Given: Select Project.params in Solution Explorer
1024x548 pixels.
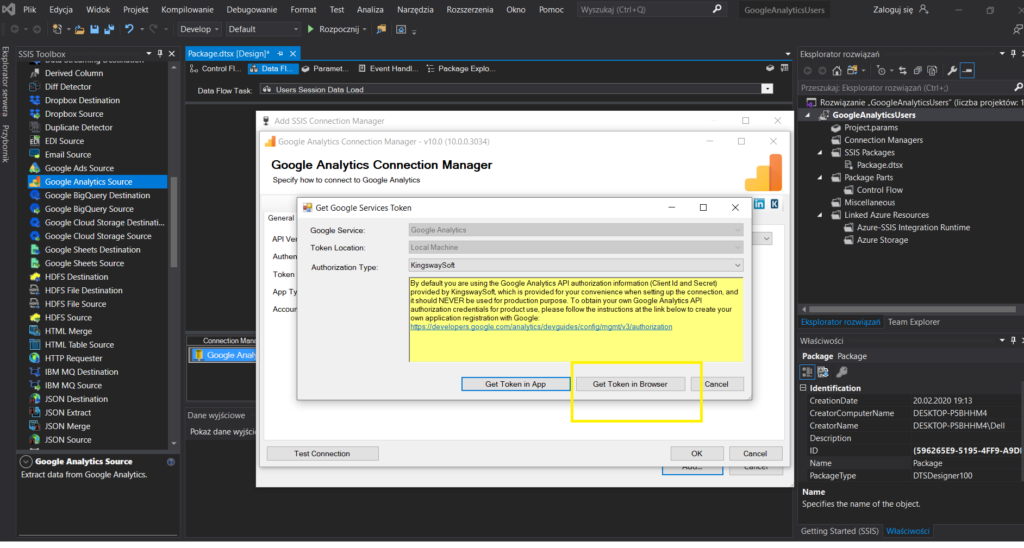Looking at the screenshot, I should point(871,128).
